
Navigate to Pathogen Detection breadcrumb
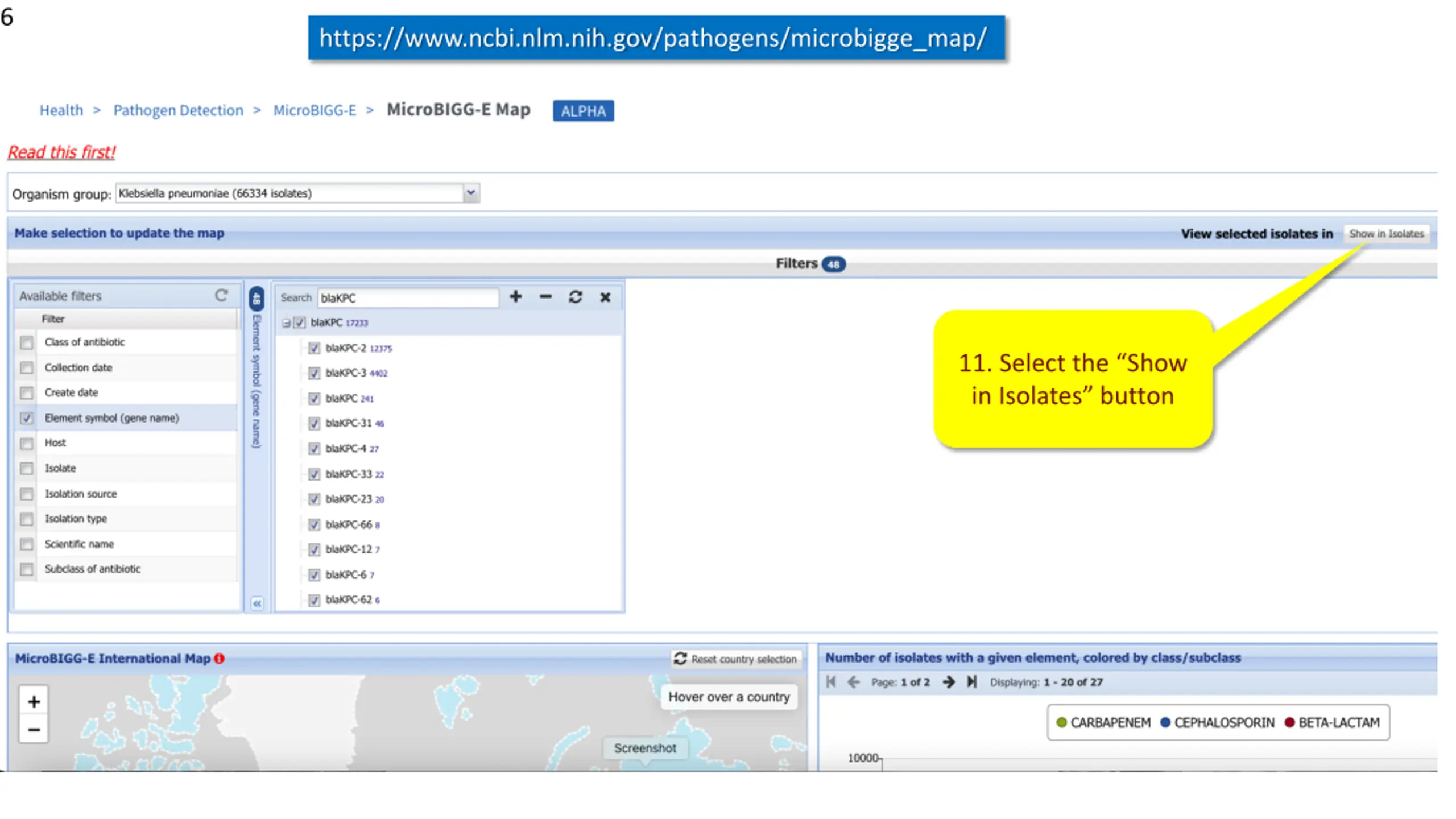[178, 110]
